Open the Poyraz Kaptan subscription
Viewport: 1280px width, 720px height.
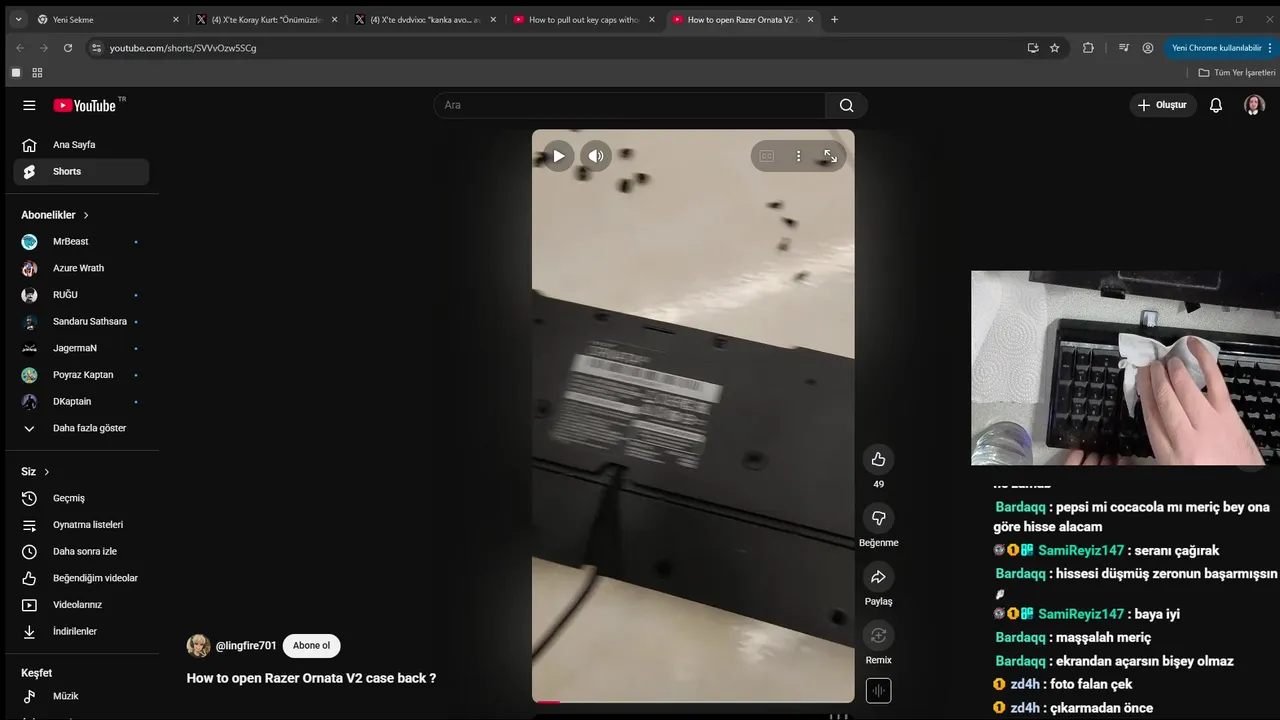pyautogui.click(x=81, y=375)
